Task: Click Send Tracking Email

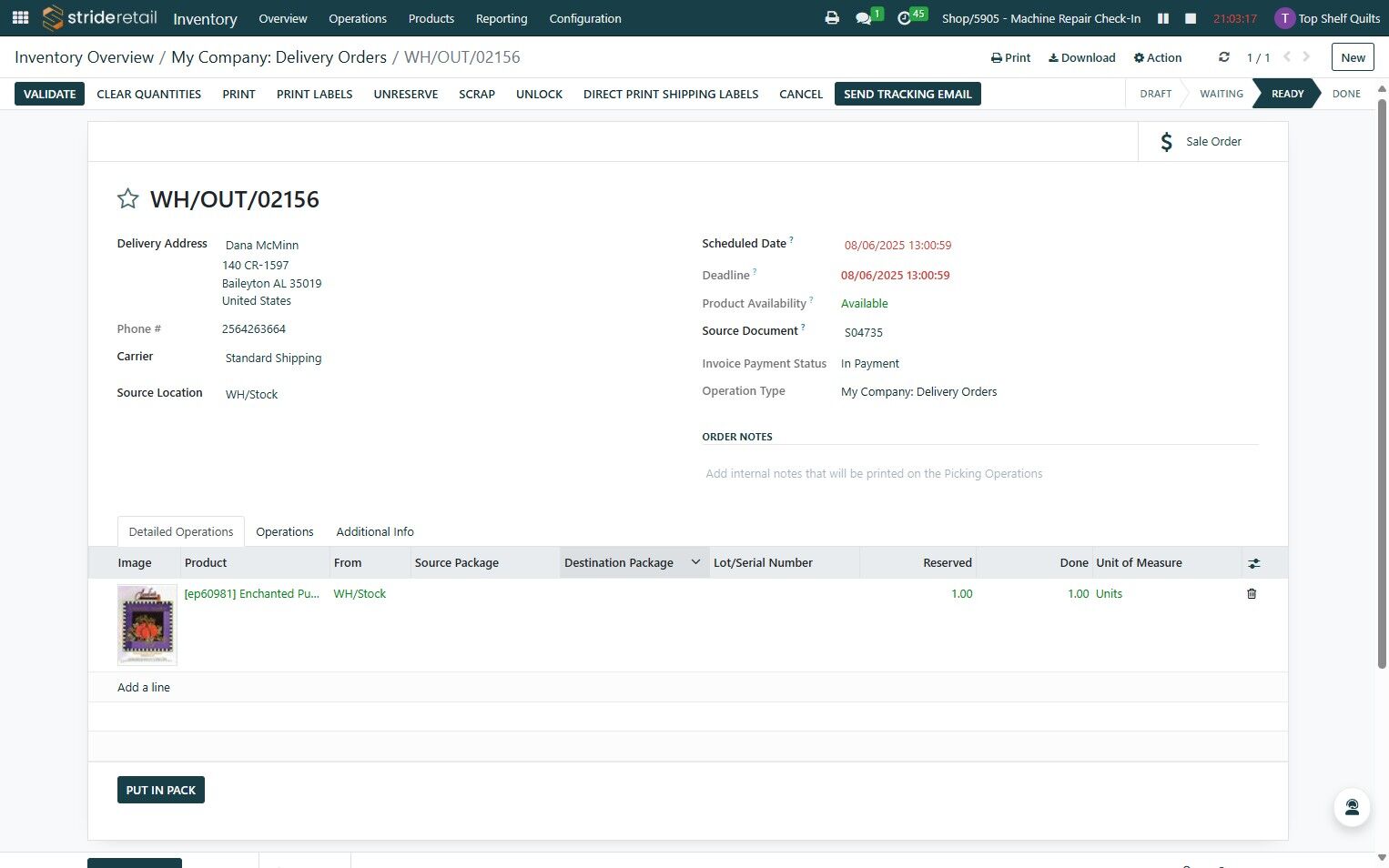Action: click(907, 94)
